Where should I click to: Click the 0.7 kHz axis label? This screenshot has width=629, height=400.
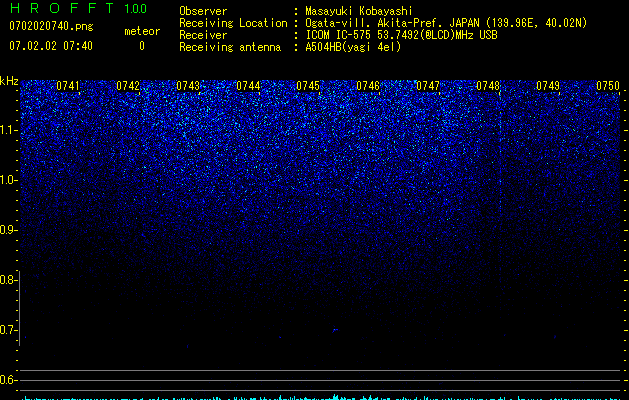coord(9,330)
